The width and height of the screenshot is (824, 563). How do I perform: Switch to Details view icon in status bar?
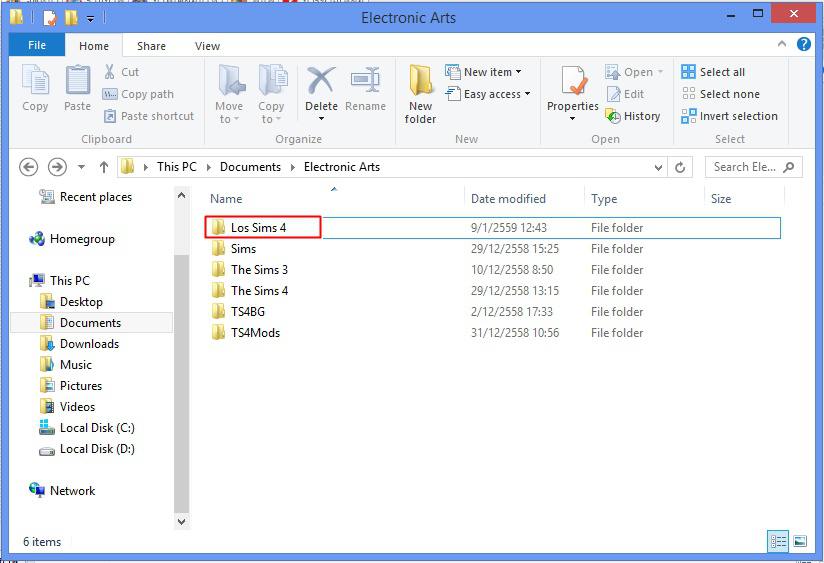pyautogui.click(x=778, y=541)
